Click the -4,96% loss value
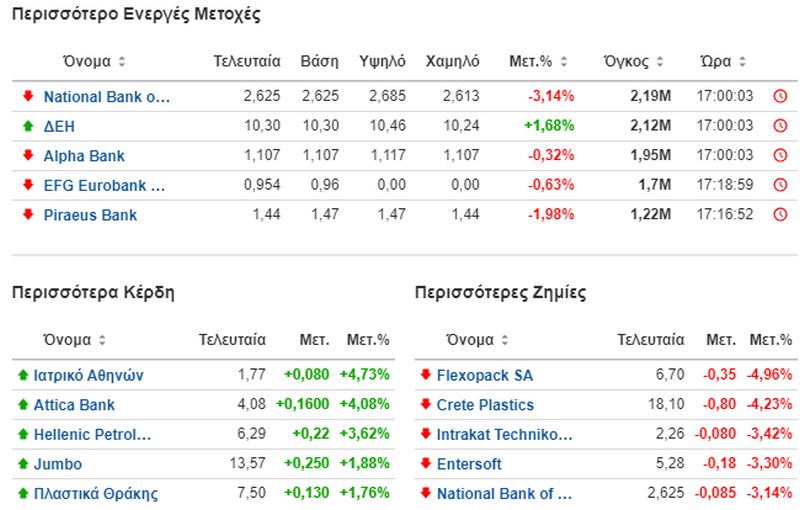Screen dimensions: 800x510 (769, 374)
